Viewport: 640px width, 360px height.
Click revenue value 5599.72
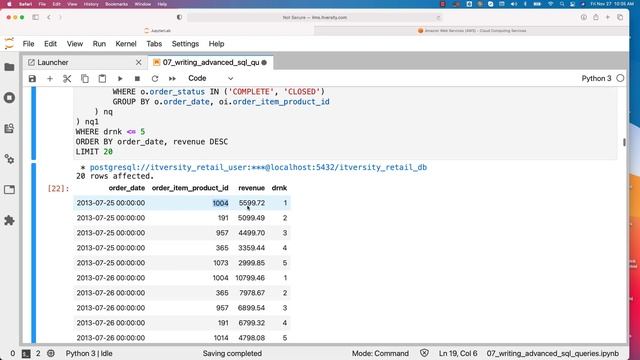tap(252, 203)
